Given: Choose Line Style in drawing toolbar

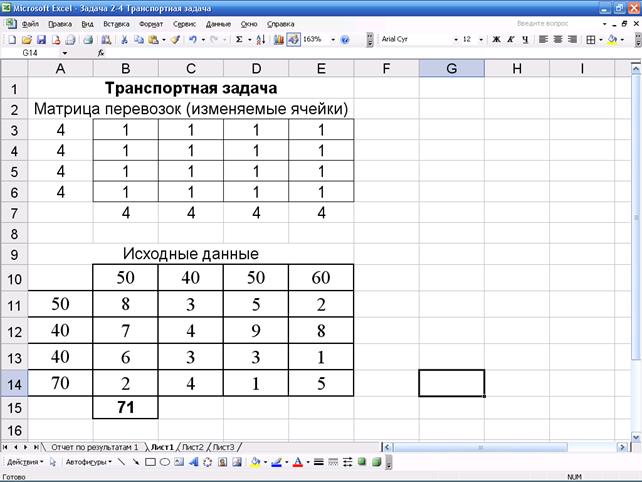Looking at the screenshot, I should pos(319,462).
